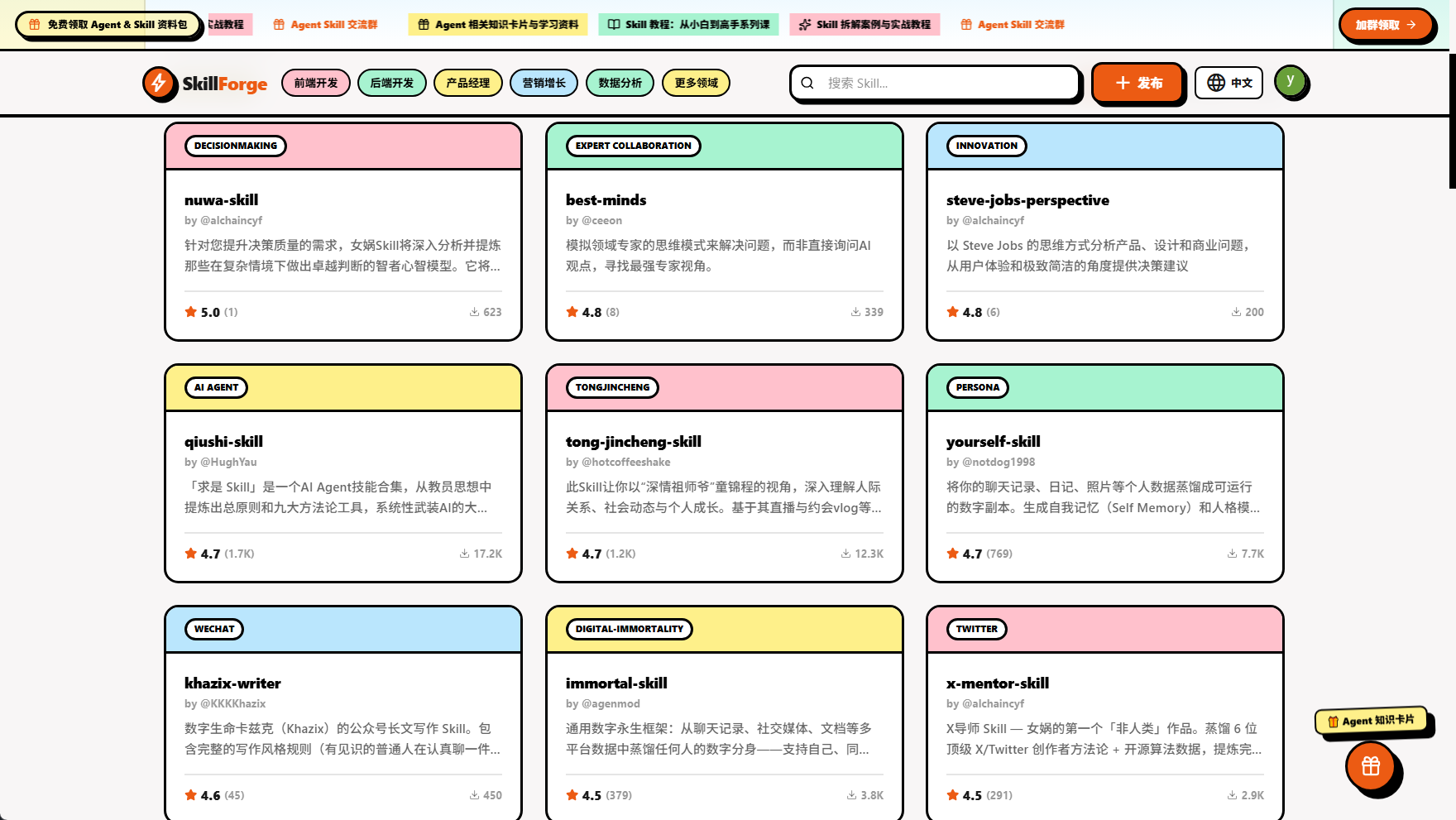The height and width of the screenshot is (820, 1456).
Task: Select the 产品经理 category
Action: click(x=468, y=83)
